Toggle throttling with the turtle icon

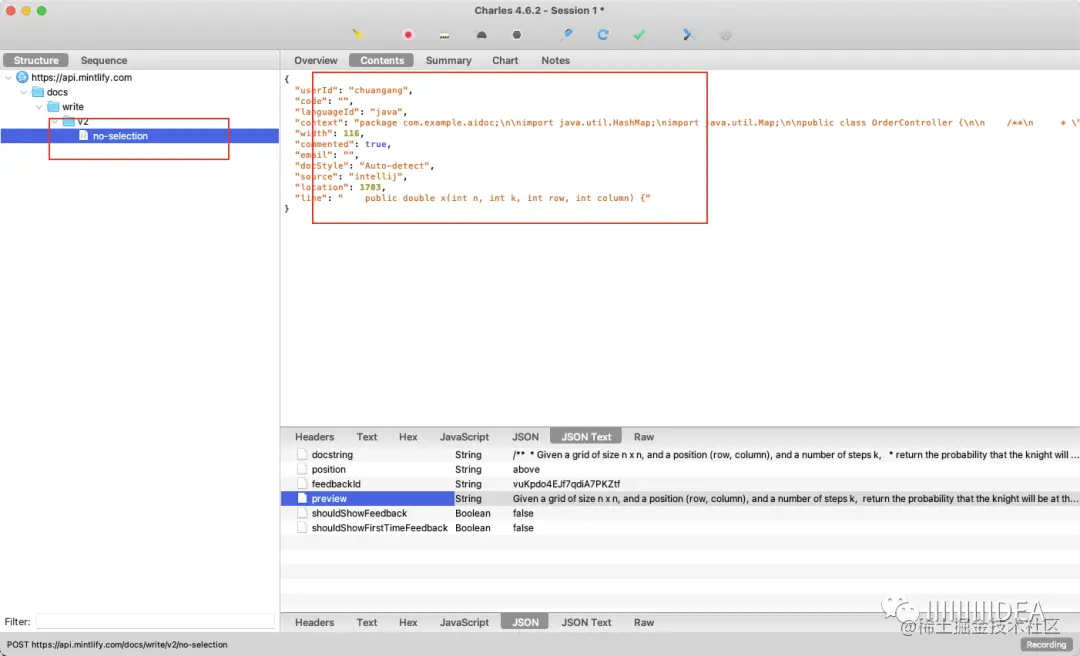click(x=481, y=34)
